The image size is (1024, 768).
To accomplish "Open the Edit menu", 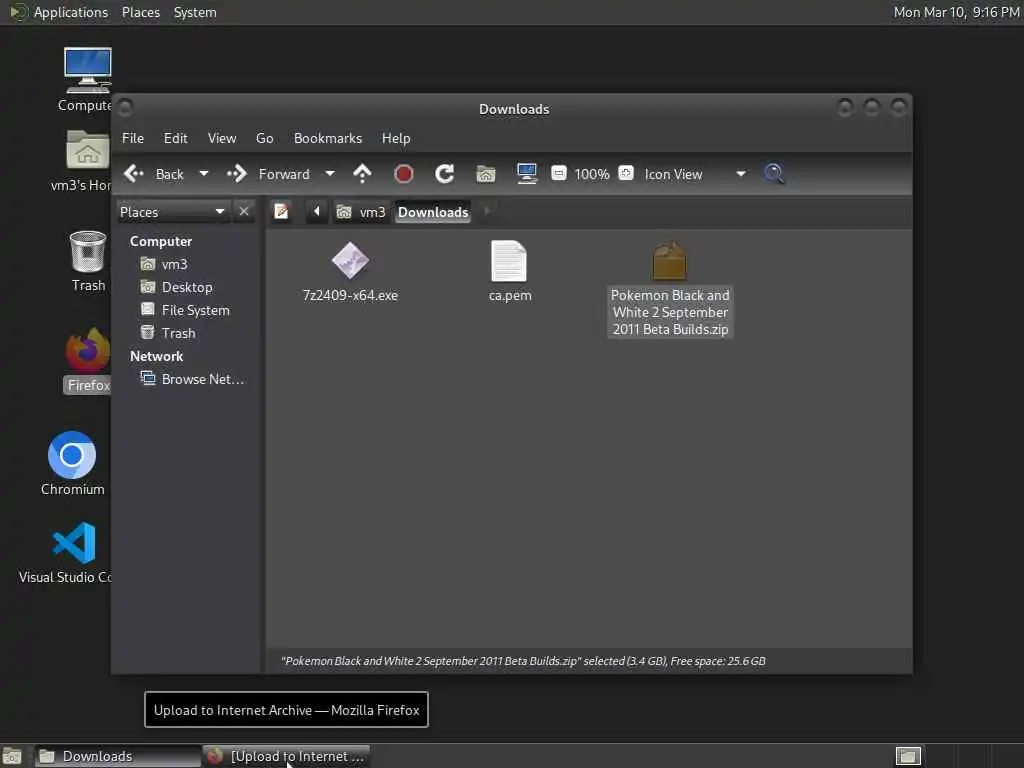I will click(175, 138).
